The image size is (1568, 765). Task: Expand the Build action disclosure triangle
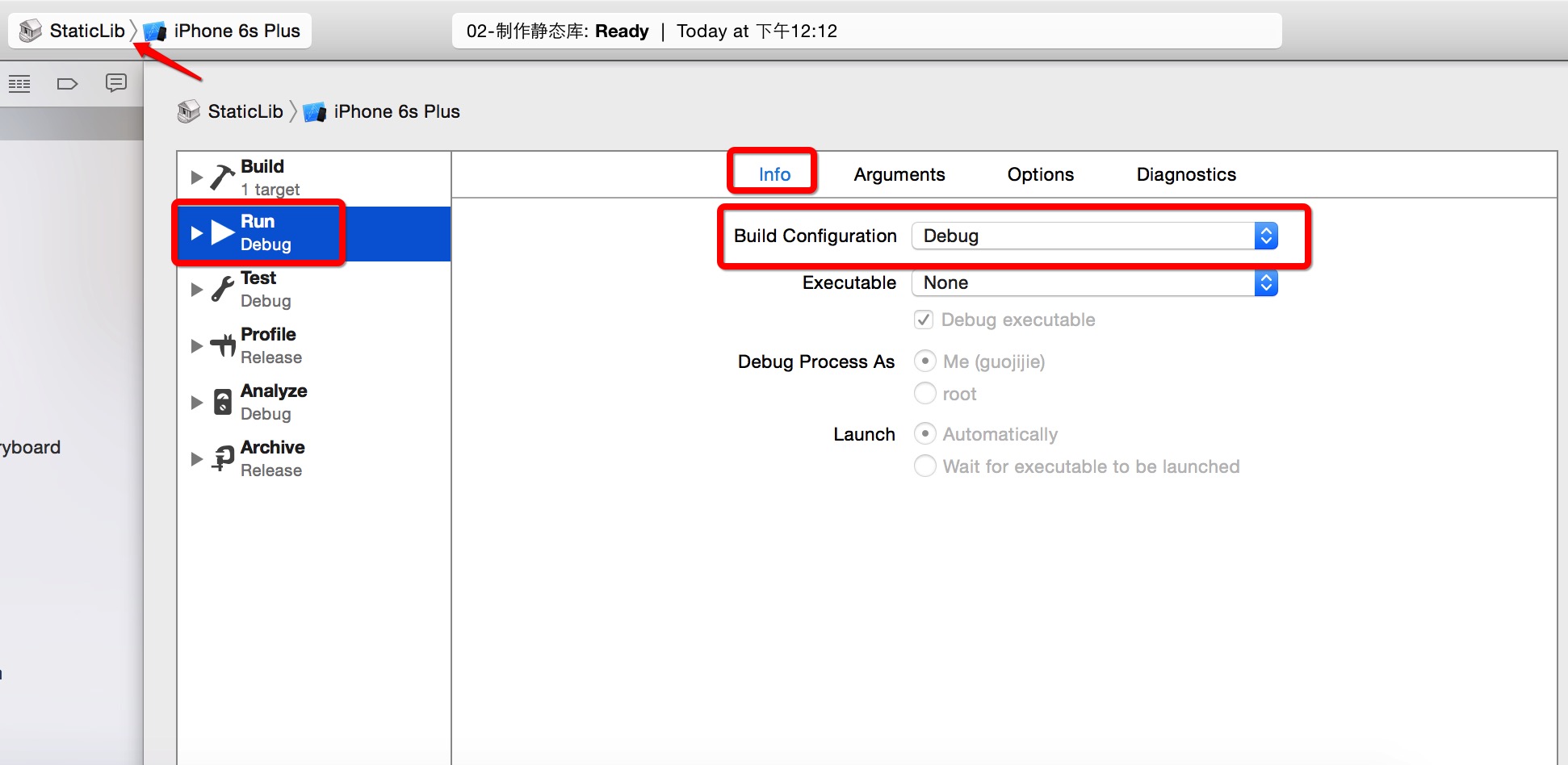pyautogui.click(x=196, y=177)
